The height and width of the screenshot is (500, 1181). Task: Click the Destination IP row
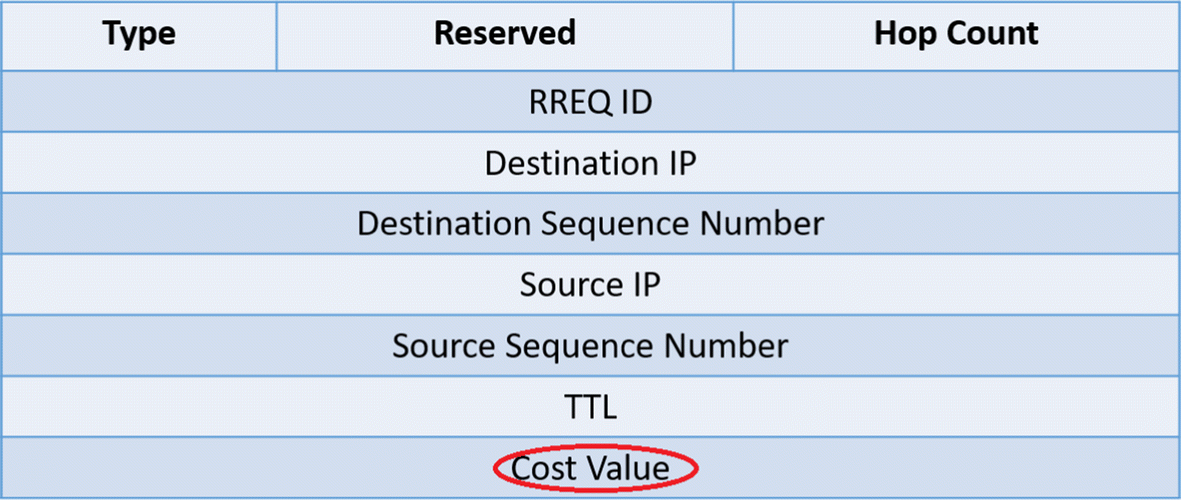click(x=590, y=162)
